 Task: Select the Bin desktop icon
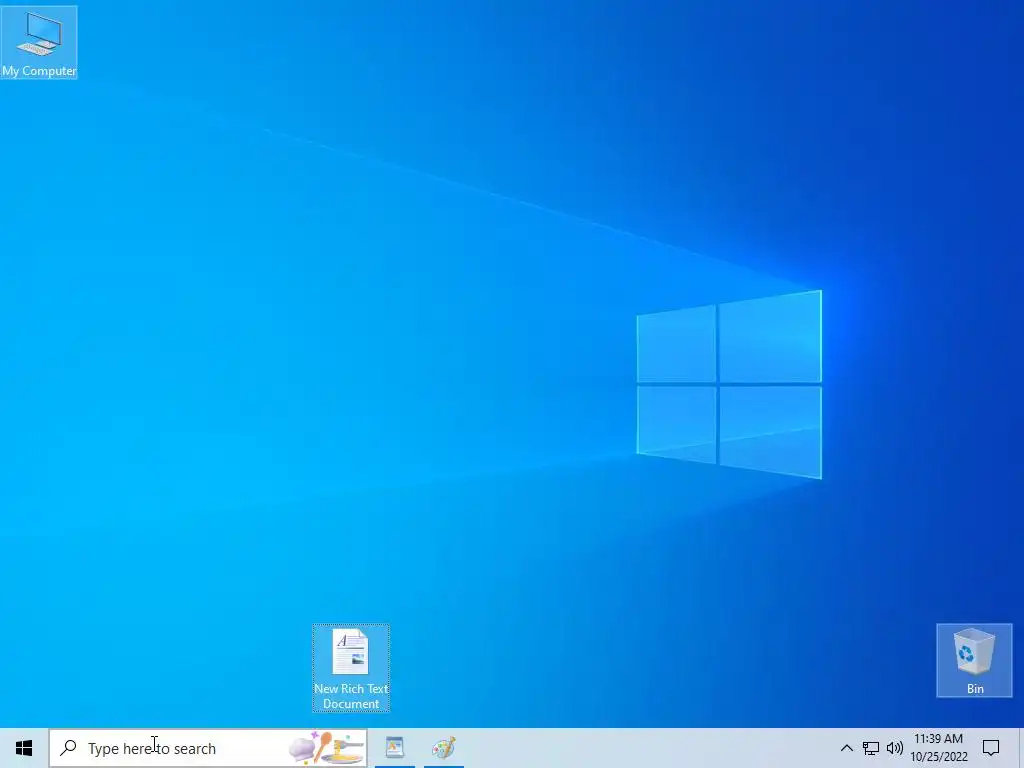click(x=974, y=660)
